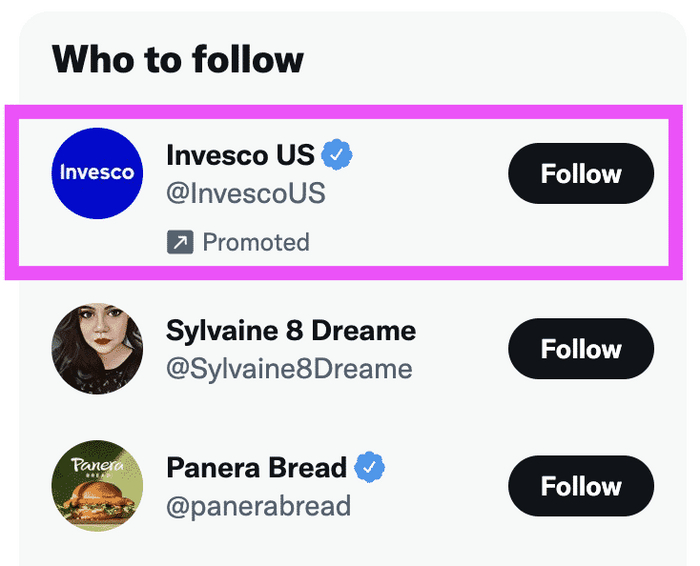Follow the Panera Bread account

point(581,486)
